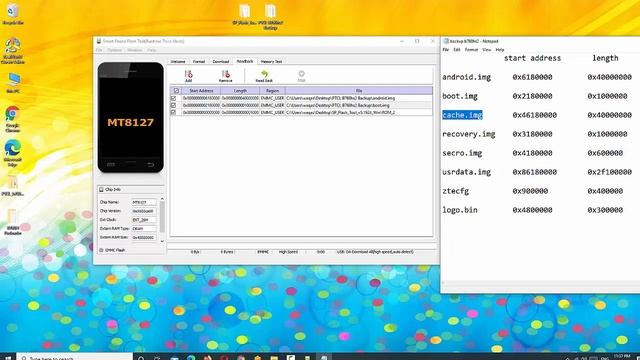Image resolution: width=640 pixels, height=360 pixels.
Task: Open Notepad View menu
Action: click(487, 50)
